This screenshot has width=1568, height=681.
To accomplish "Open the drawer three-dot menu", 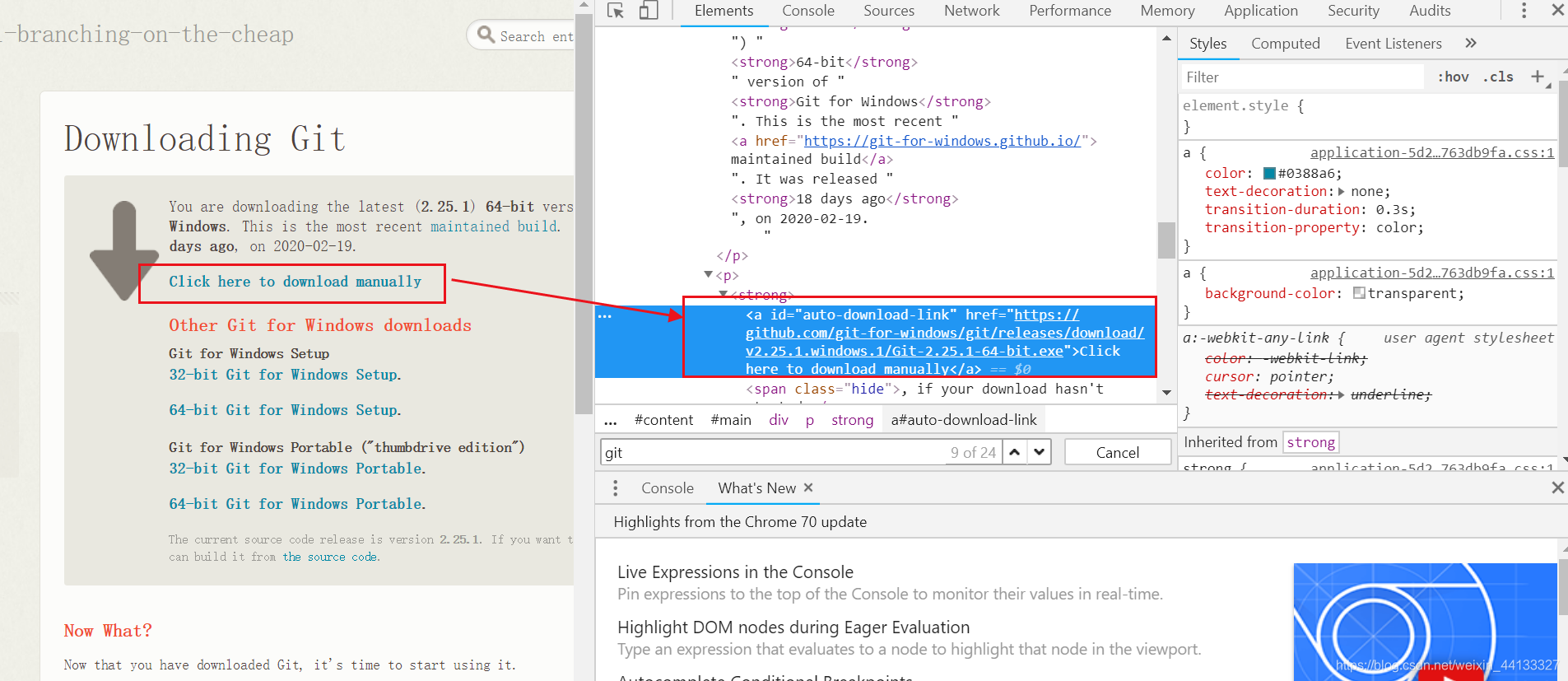I will 615,488.
